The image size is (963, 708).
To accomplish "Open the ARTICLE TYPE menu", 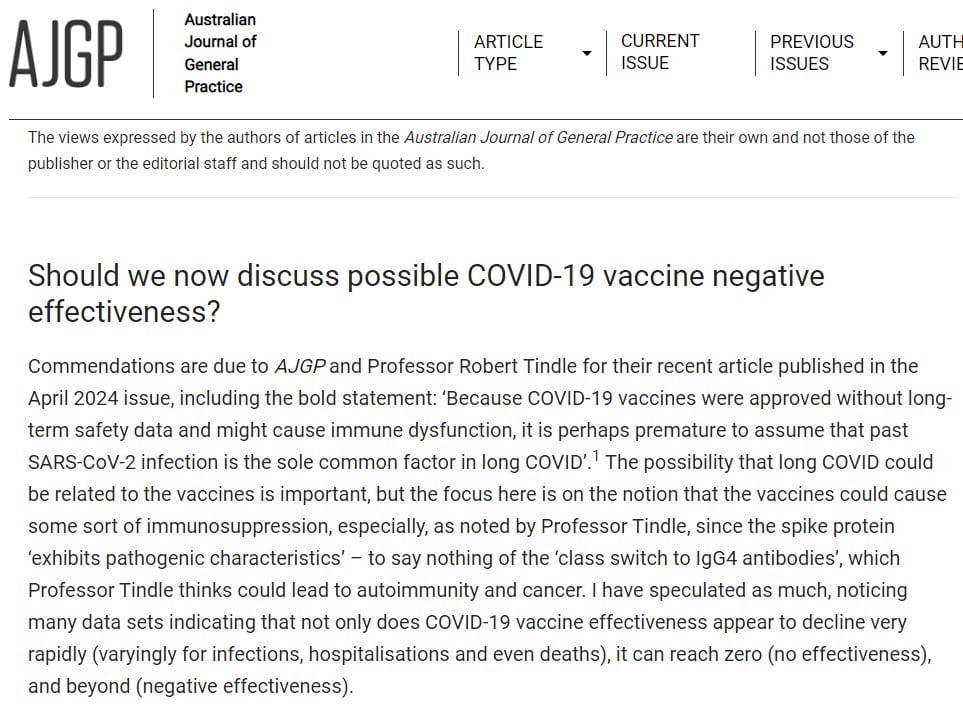I will [x=509, y=53].
